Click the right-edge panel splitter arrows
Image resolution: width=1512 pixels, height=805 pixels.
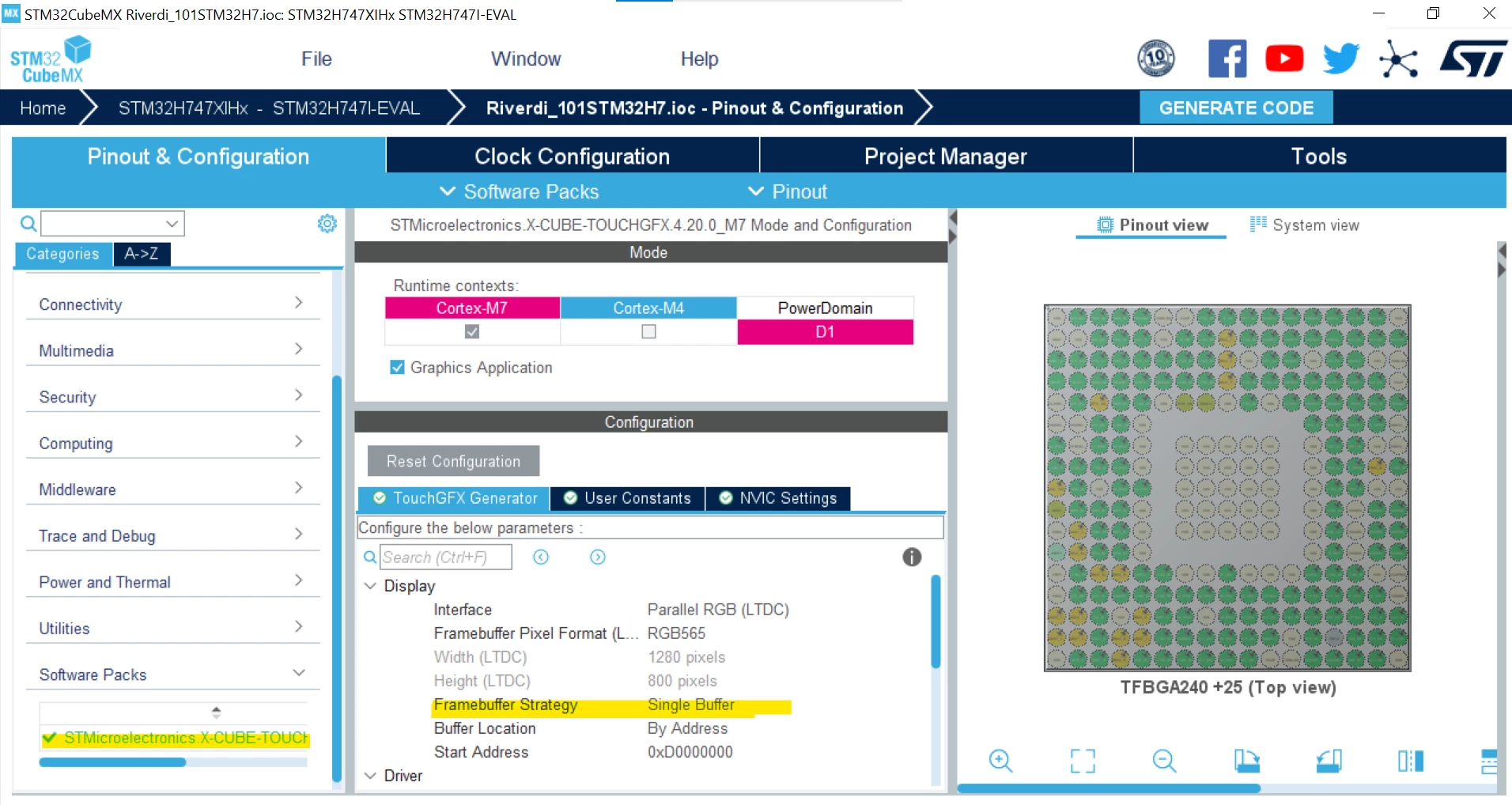coord(1502,260)
